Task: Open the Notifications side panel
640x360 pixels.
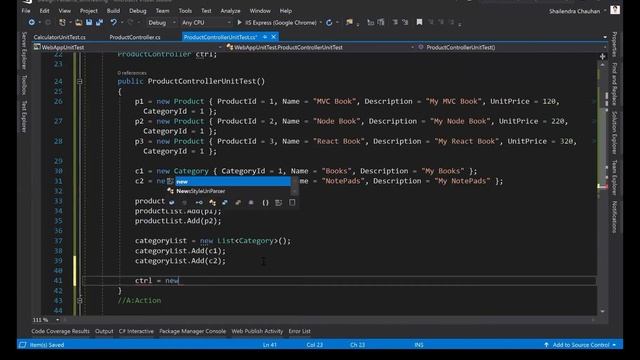Action: [614, 217]
